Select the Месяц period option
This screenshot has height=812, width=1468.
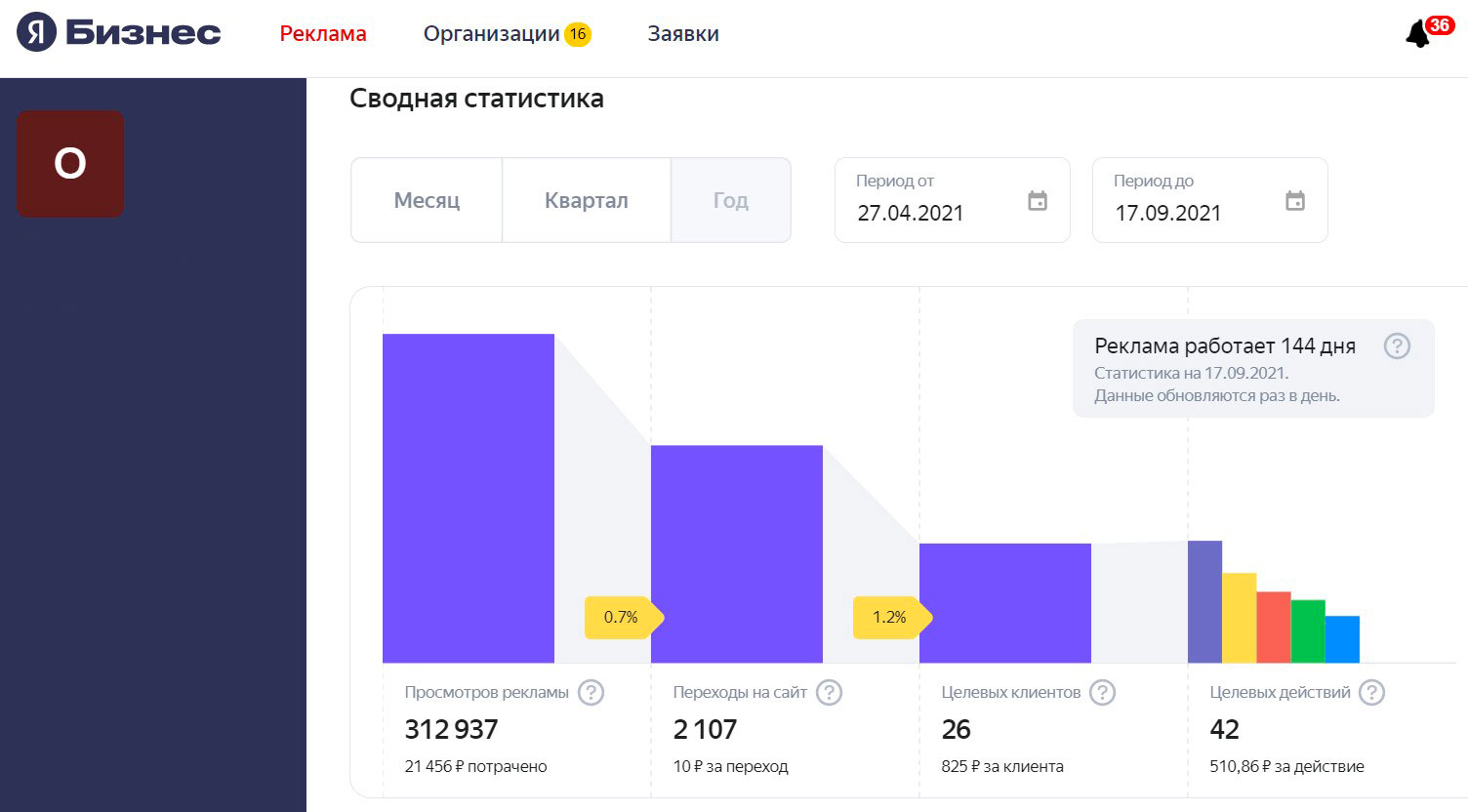click(427, 200)
